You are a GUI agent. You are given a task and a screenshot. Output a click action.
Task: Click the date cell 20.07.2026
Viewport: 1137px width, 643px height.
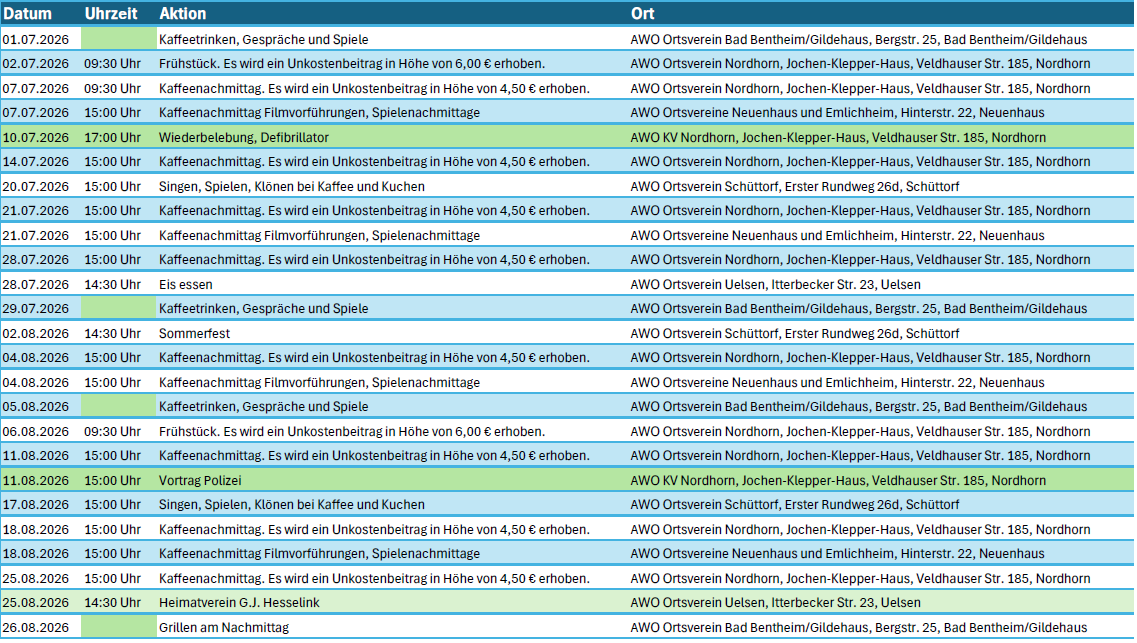click(x=36, y=186)
